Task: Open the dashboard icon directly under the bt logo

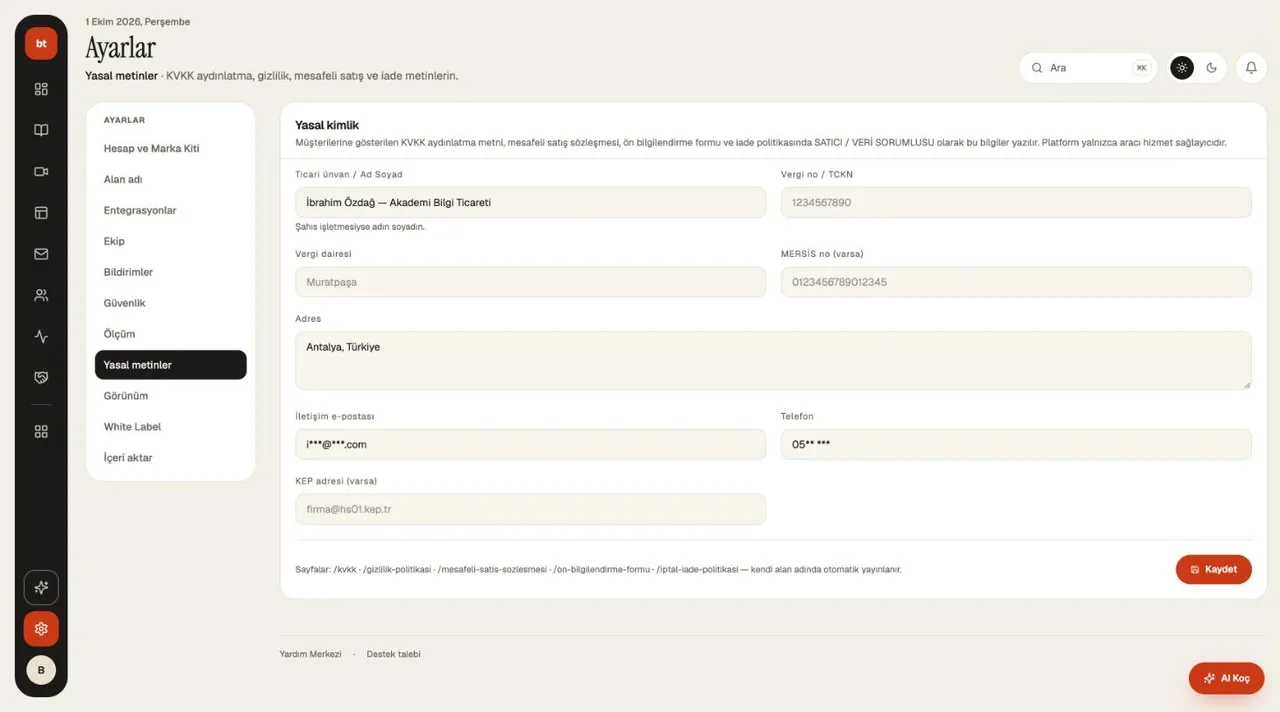Action: click(41, 89)
